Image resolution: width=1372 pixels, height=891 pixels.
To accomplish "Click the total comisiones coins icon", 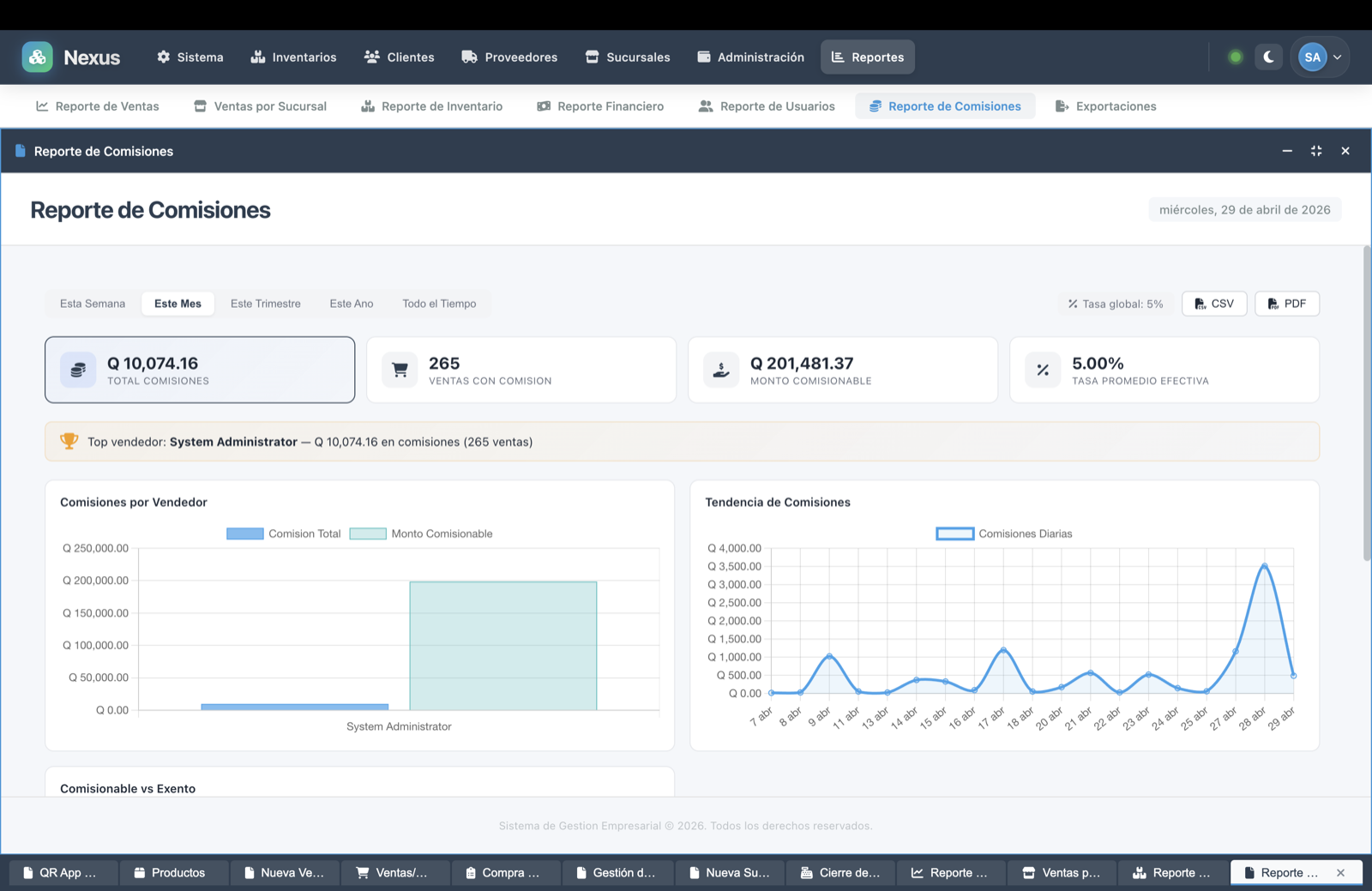I will [78, 370].
